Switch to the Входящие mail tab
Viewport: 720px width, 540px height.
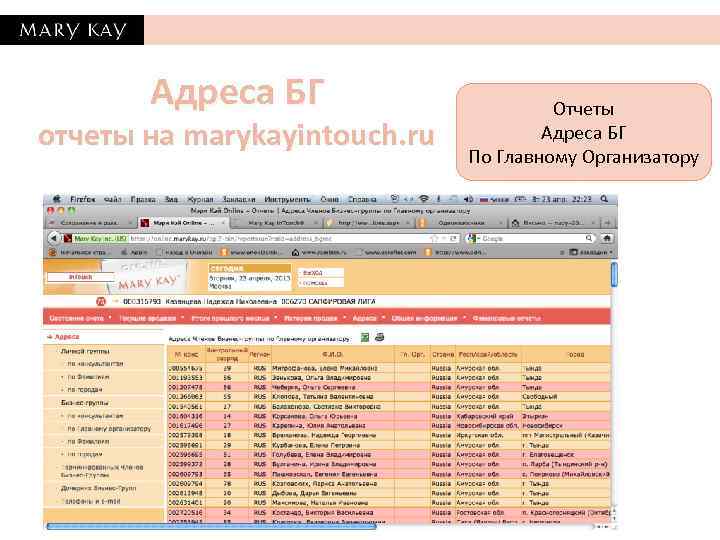(553, 223)
